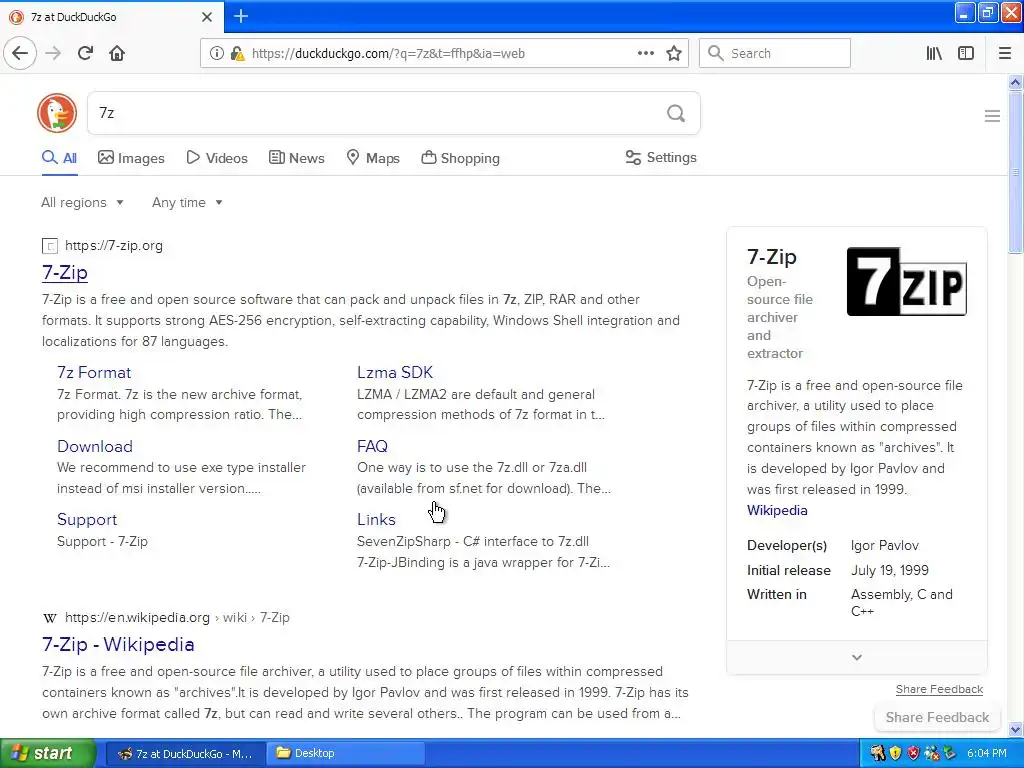Open the 7-Zip main result link
Image resolution: width=1024 pixels, height=768 pixels.
pyautogui.click(x=65, y=272)
